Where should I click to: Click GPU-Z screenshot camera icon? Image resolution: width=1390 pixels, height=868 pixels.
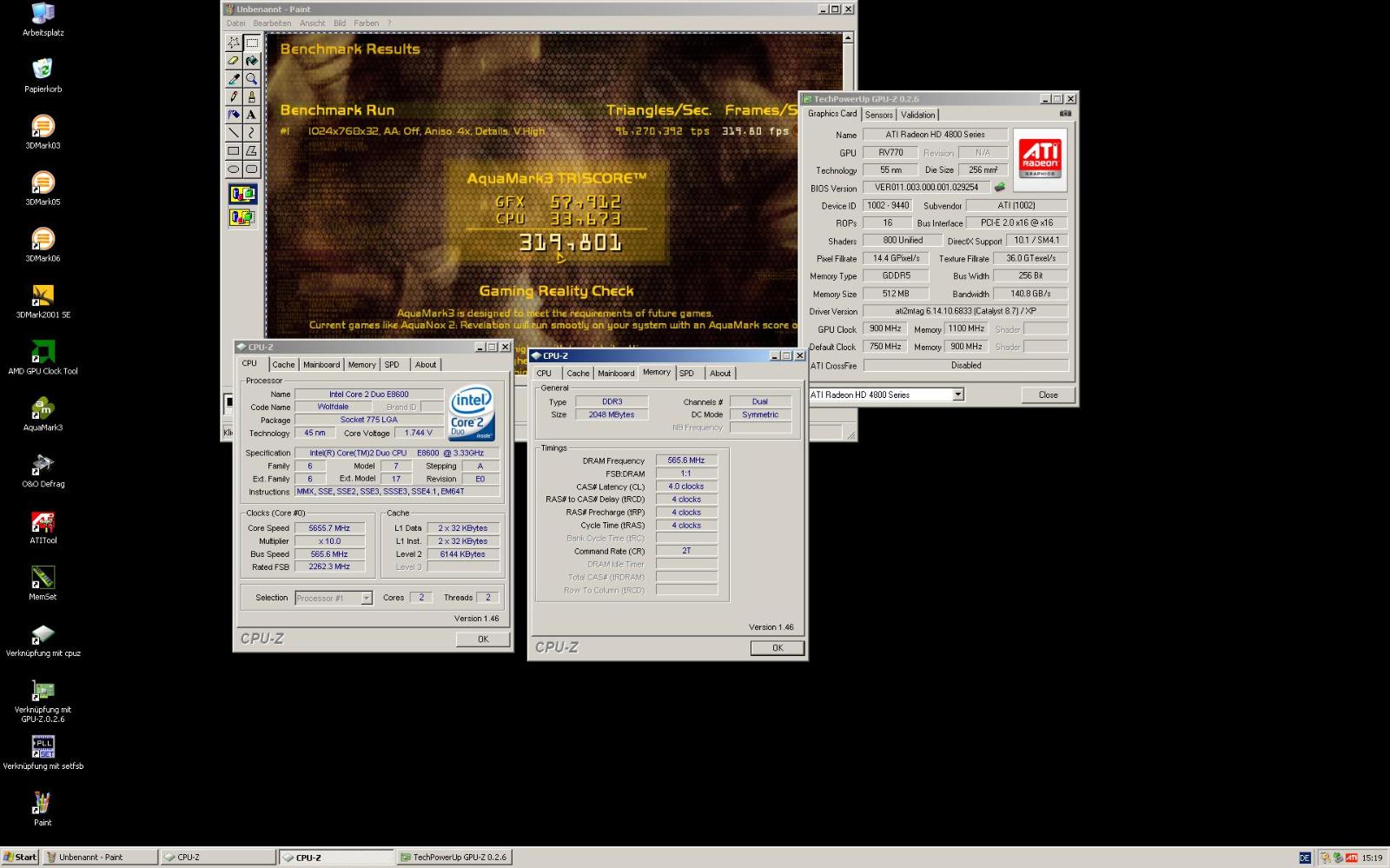coord(1065,113)
